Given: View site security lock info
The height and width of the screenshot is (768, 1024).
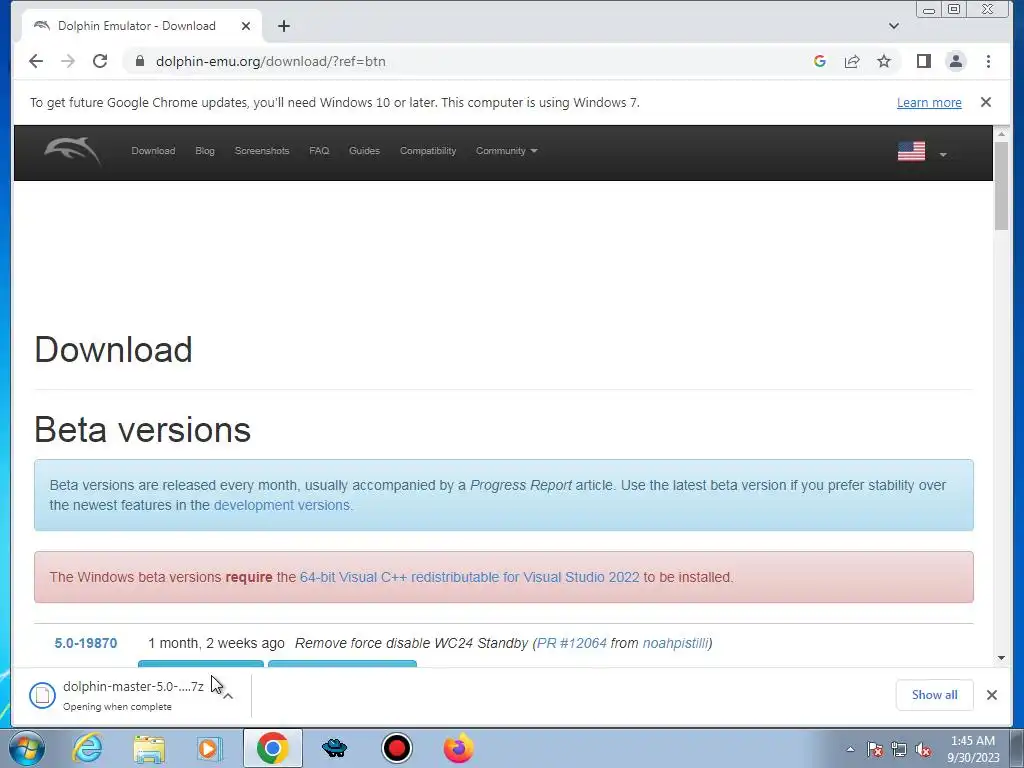Looking at the screenshot, I should (x=139, y=61).
